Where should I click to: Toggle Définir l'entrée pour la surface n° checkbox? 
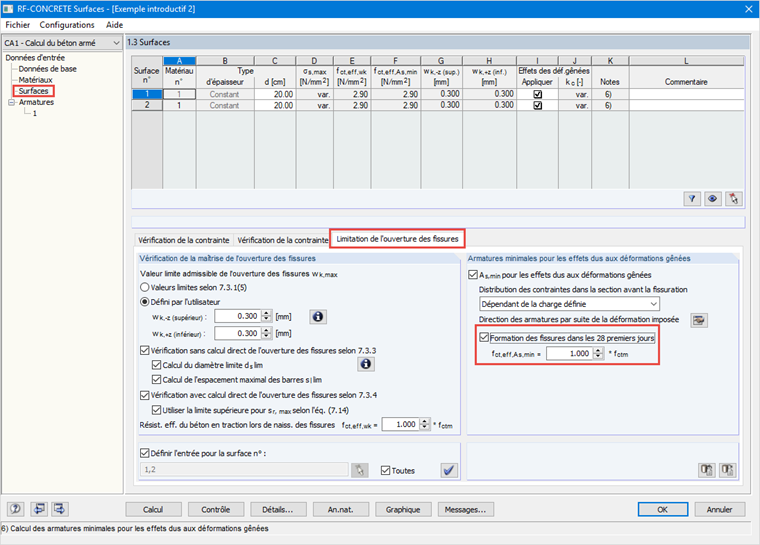(x=144, y=453)
